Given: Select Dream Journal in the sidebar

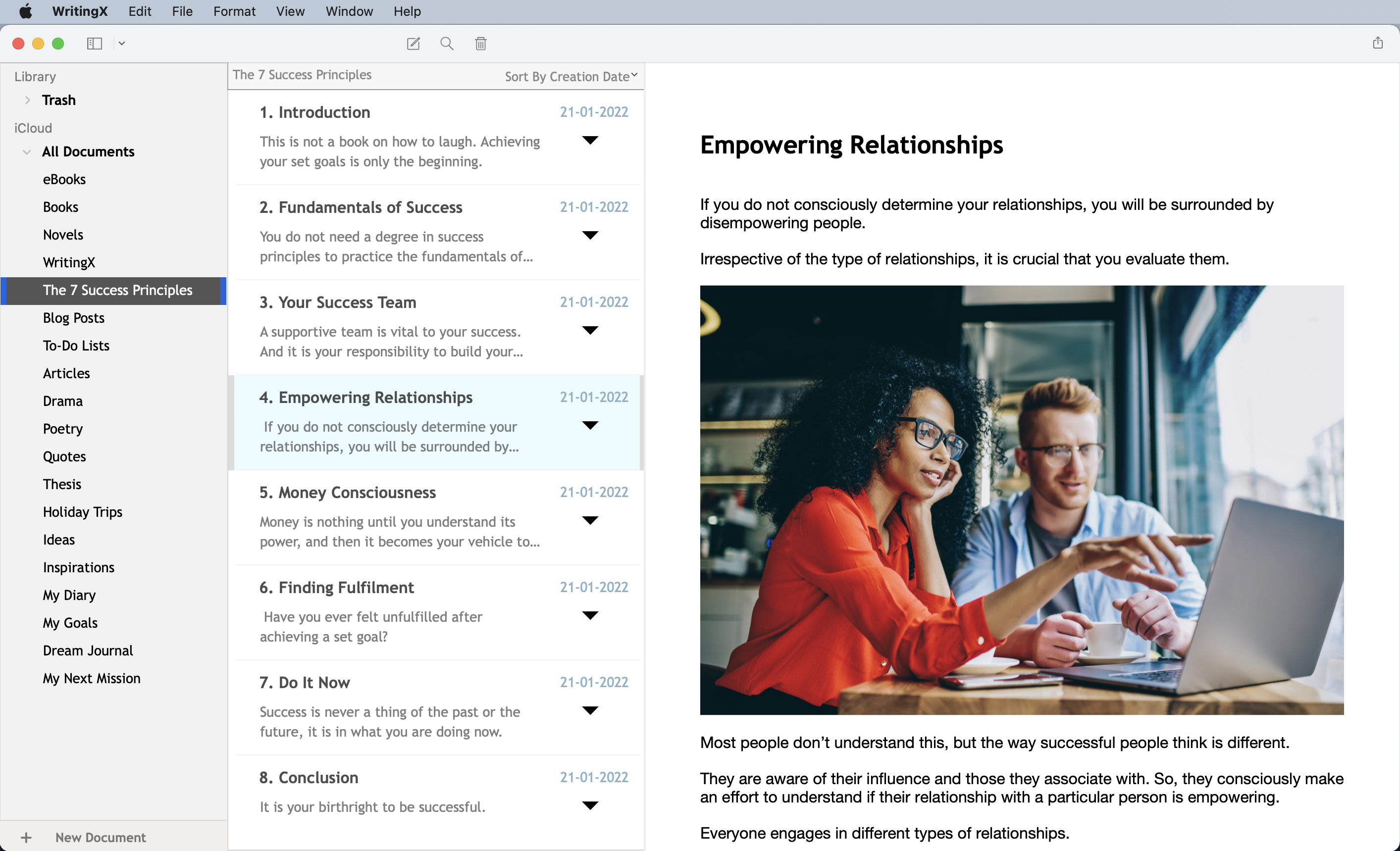Looking at the screenshot, I should click(x=88, y=651).
